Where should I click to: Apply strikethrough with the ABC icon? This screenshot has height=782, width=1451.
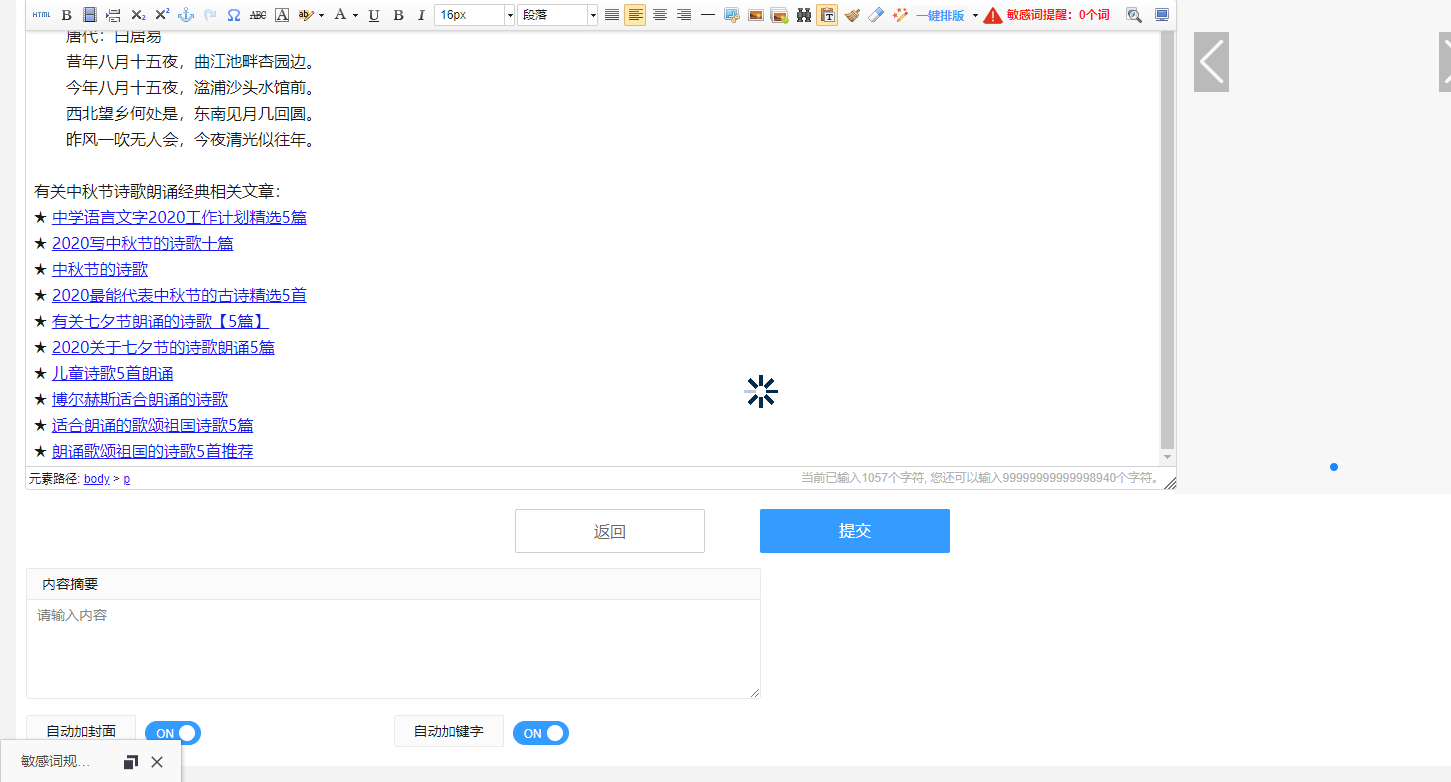click(258, 15)
